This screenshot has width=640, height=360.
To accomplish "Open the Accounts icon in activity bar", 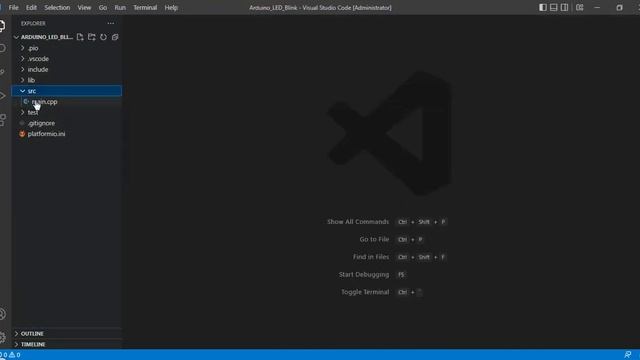I will (2, 314).
